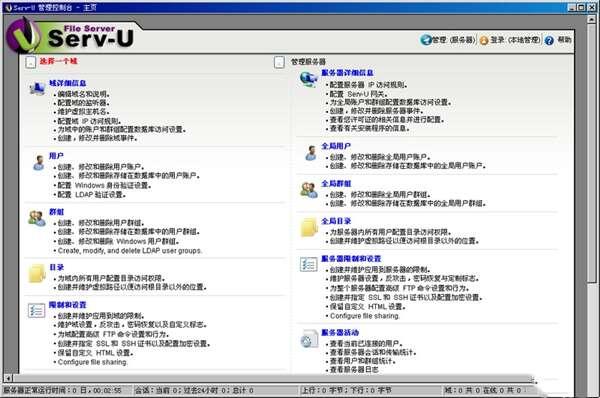Click the bullet "配置 Windows 身份验证设置。"
This screenshot has width=600, height=398.
[104, 185]
